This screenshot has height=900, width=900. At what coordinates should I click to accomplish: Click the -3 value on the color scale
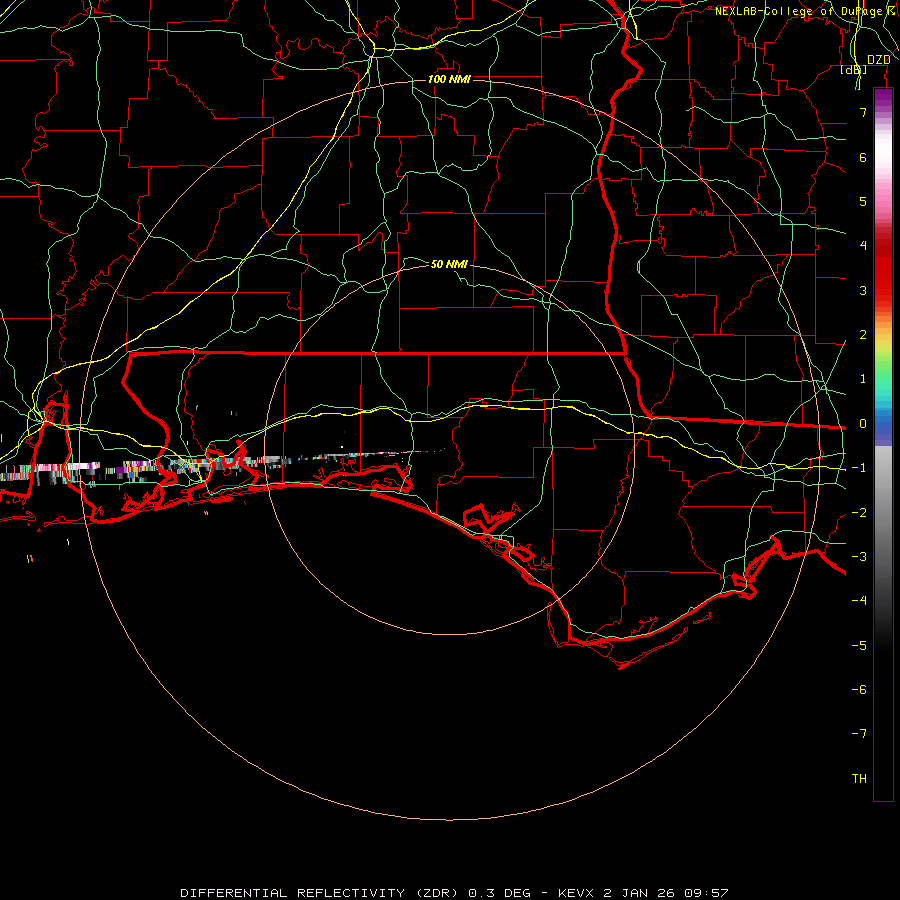[x=859, y=557]
